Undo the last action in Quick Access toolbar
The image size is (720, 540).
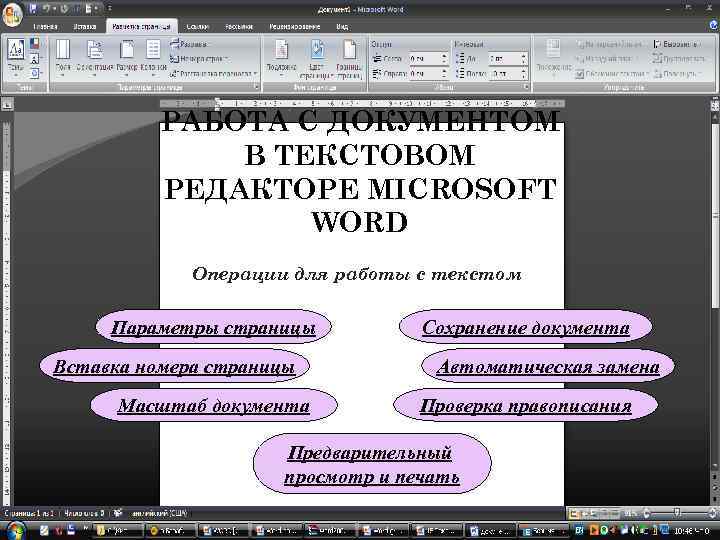[x=46, y=8]
